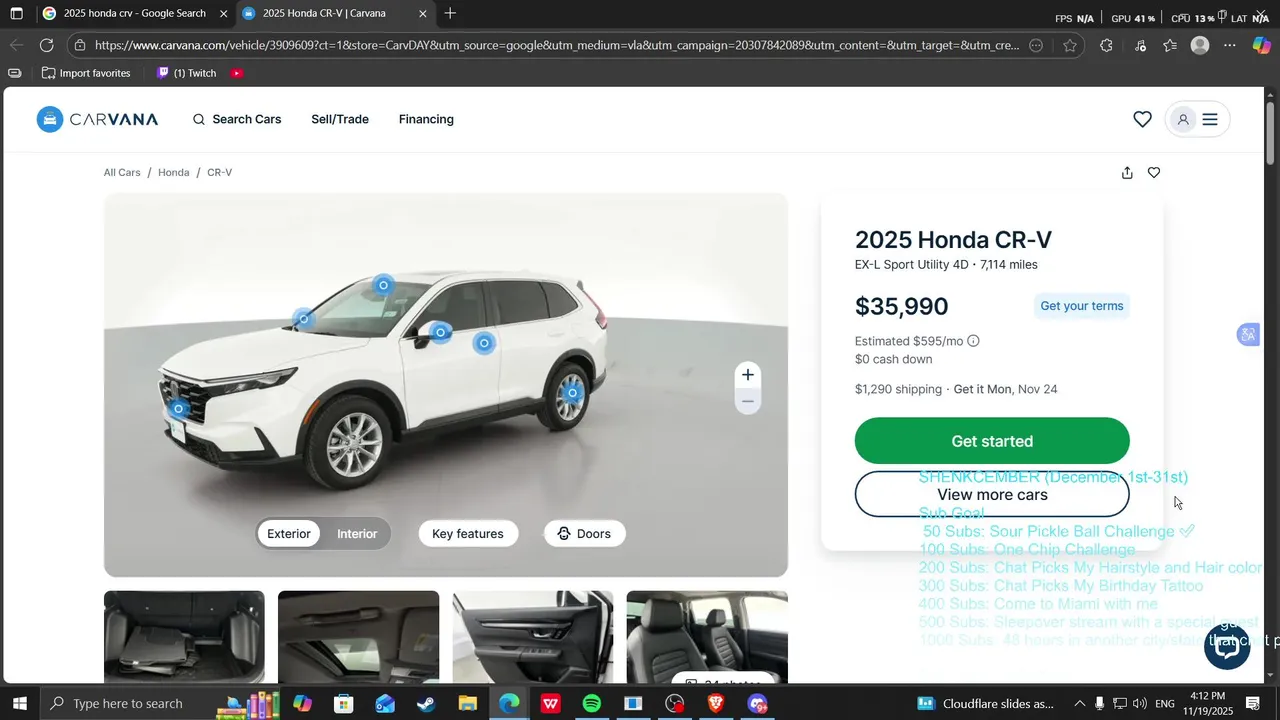
Task: Switch the view to Interior
Action: pyautogui.click(x=357, y=534)
